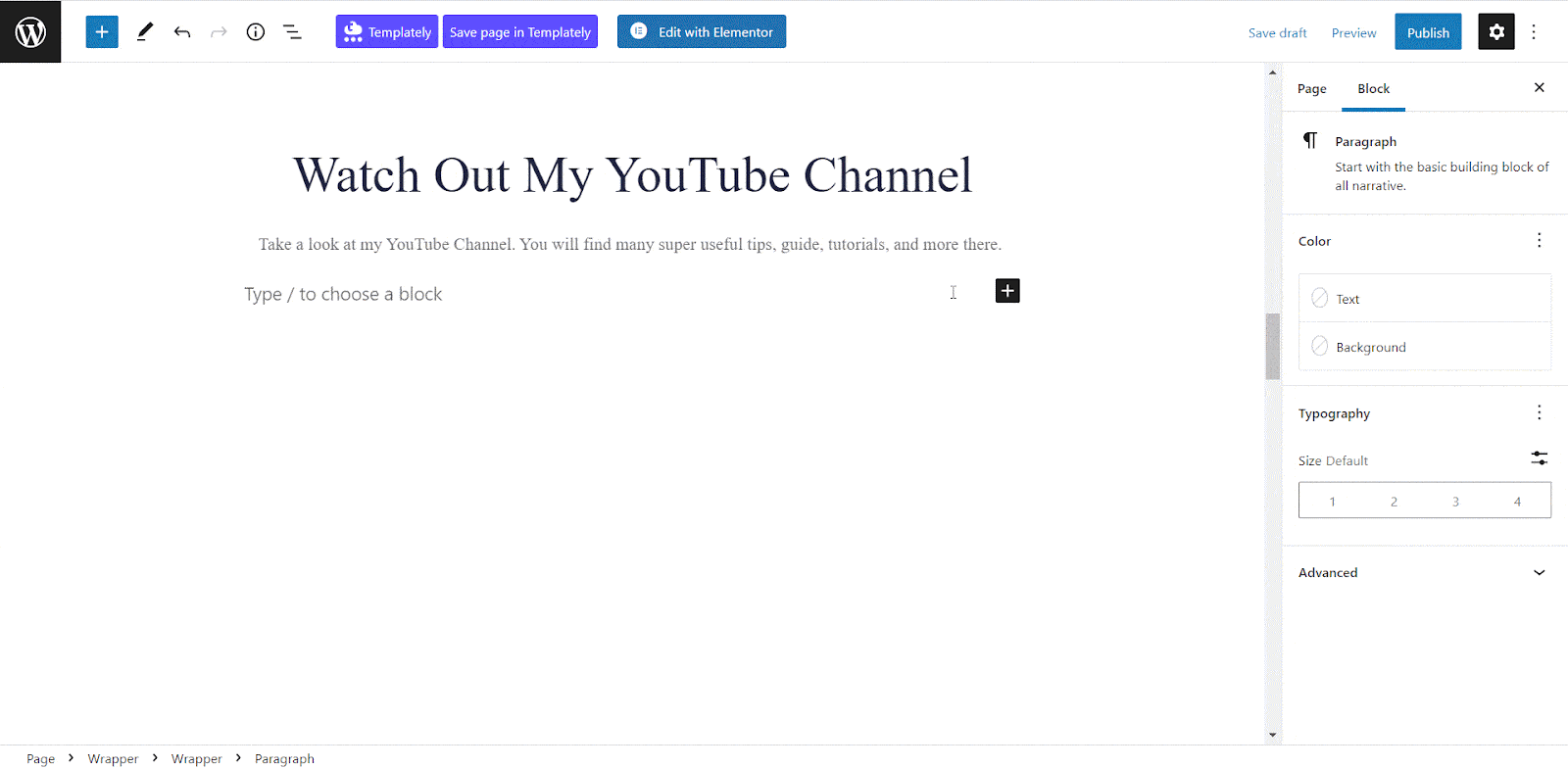
Task: Open the document Details info icon
Action: (x=256, y=31)
